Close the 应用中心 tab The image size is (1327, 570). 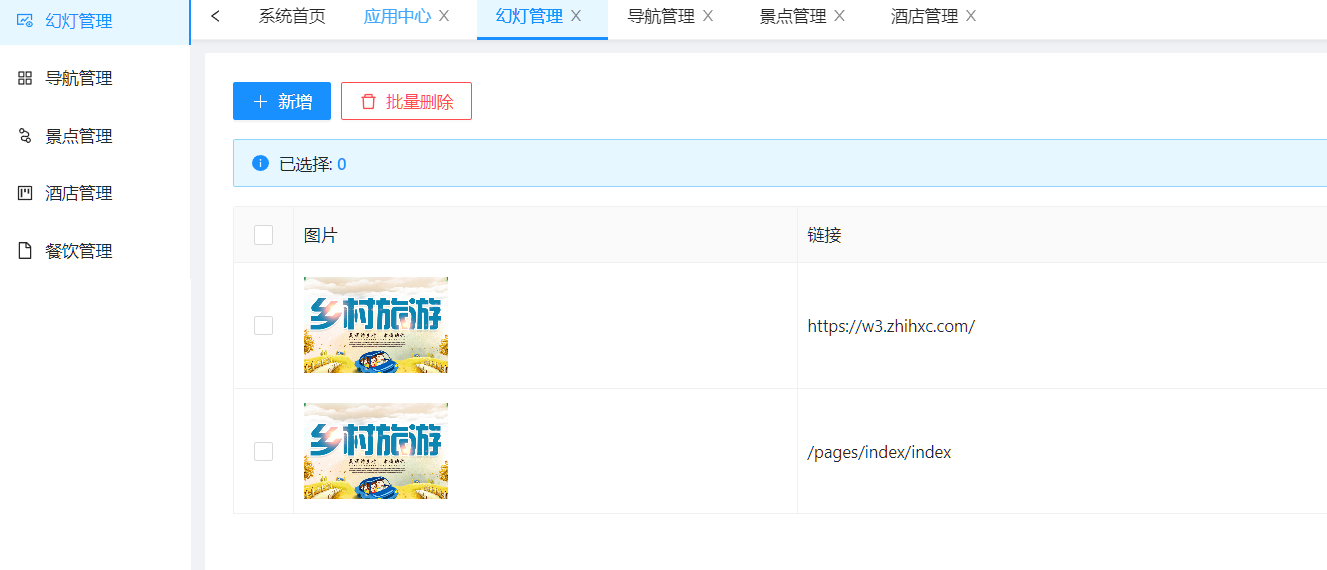tap(444, 16)
